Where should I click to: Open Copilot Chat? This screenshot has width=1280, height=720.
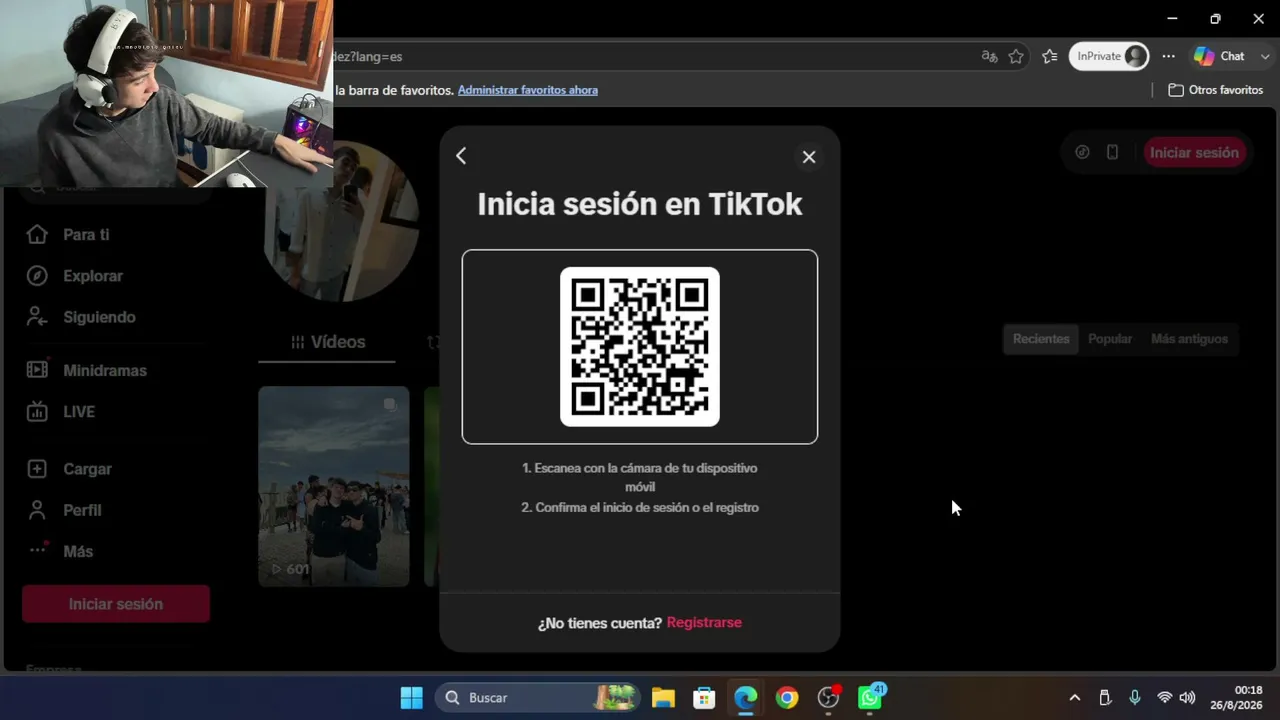click(x=1220, y=57)
